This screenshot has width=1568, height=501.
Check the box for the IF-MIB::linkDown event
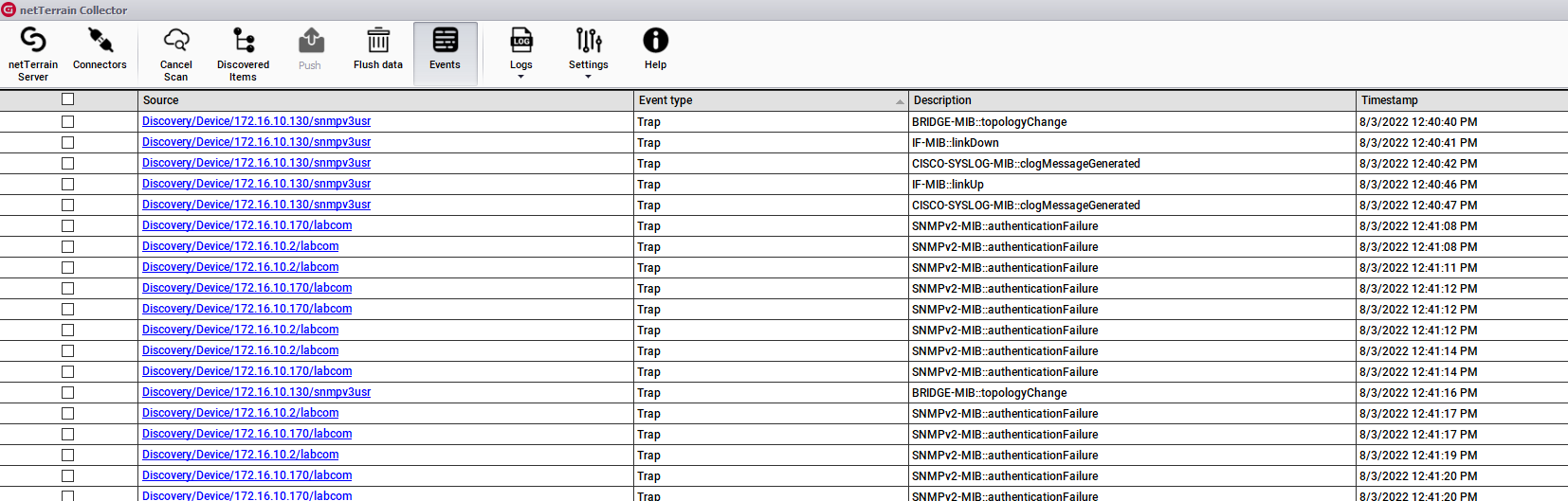pyautogui.click(x=67, y=143)
